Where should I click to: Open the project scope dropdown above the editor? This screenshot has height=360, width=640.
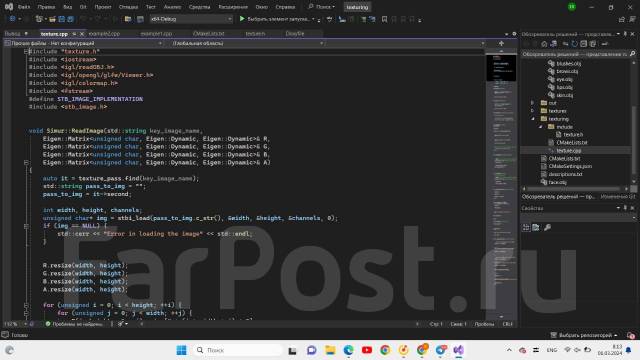click(84, 43)
